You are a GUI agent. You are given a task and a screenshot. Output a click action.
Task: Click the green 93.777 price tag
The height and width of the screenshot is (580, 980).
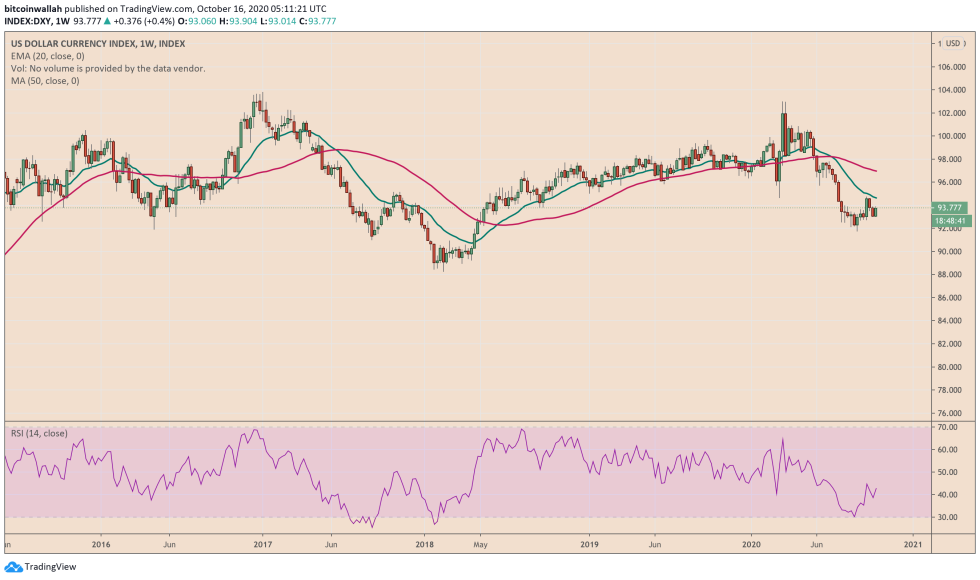click(x=948, y=208)
